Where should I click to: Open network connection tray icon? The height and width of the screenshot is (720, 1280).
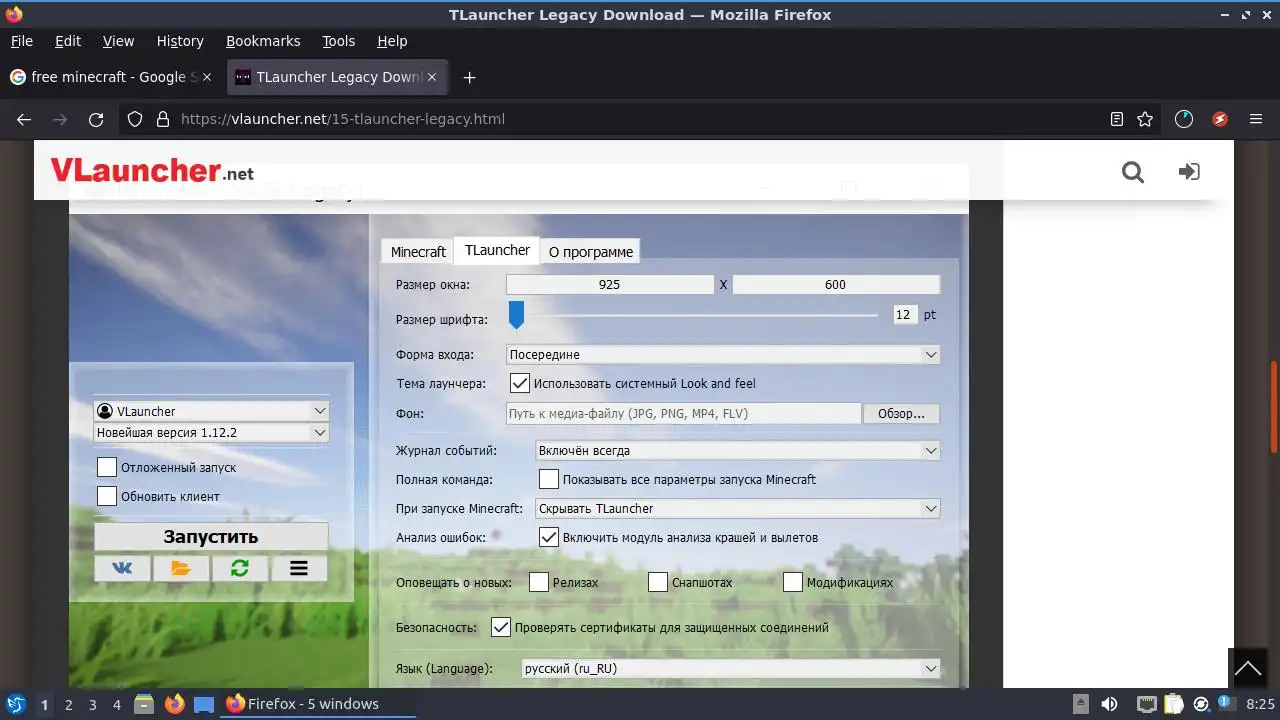[1147, 704]
